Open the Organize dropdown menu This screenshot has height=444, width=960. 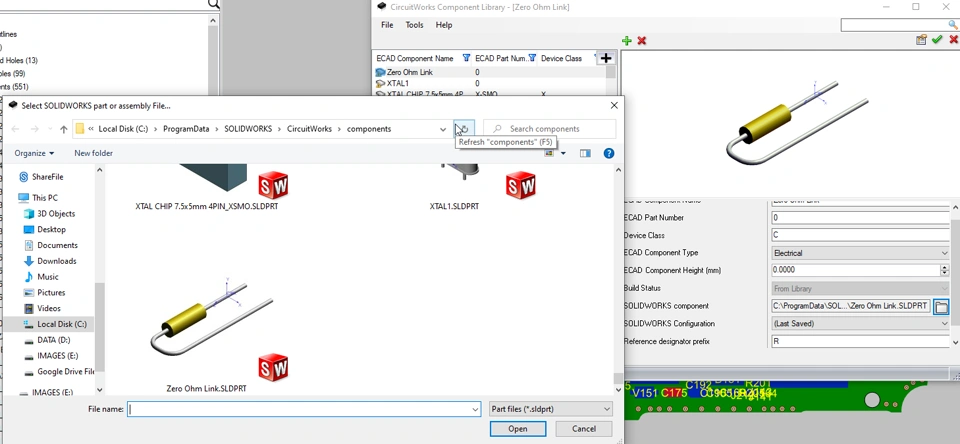(34, 153)
